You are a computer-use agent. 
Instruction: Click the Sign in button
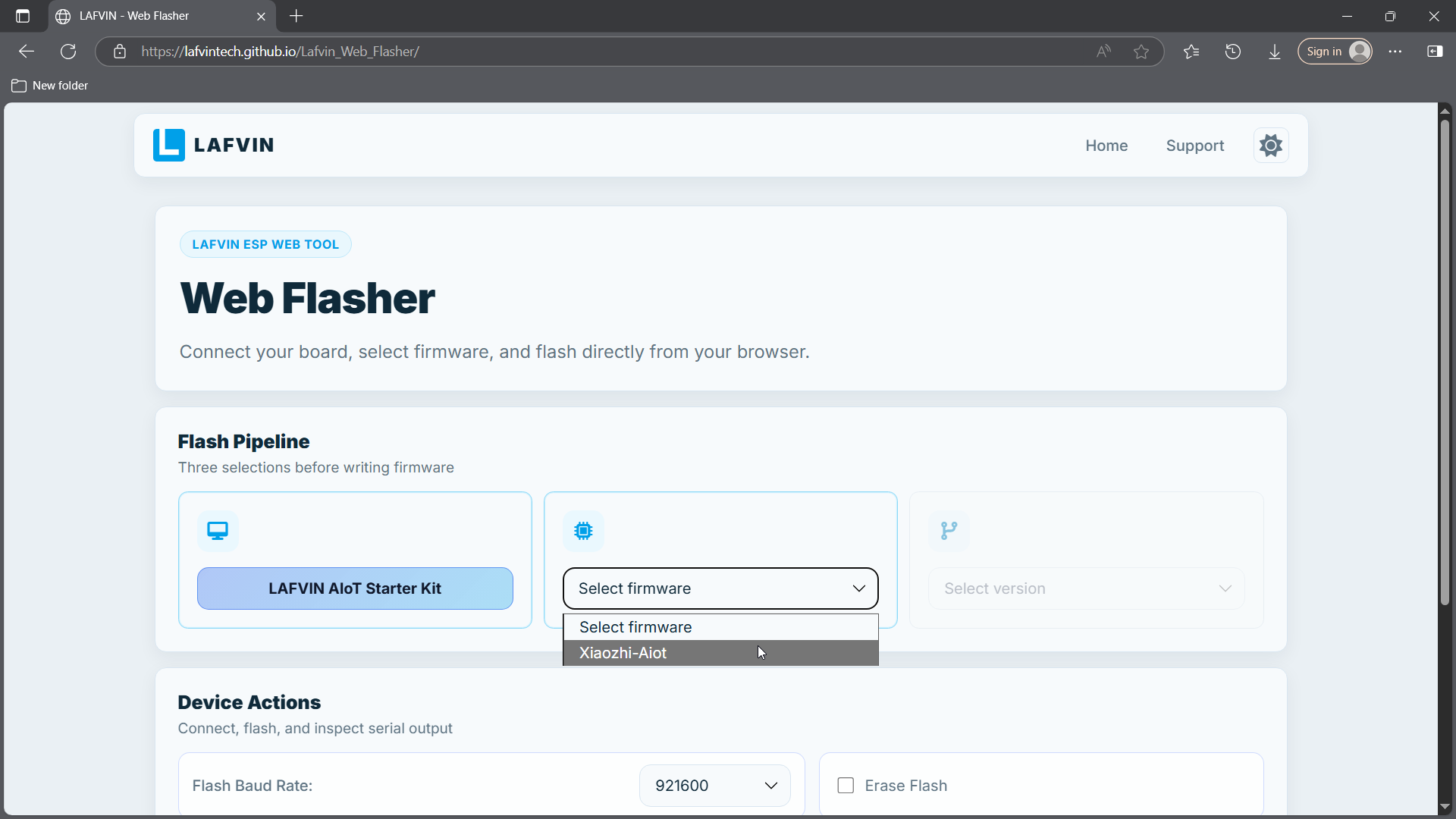[1335, 52]
